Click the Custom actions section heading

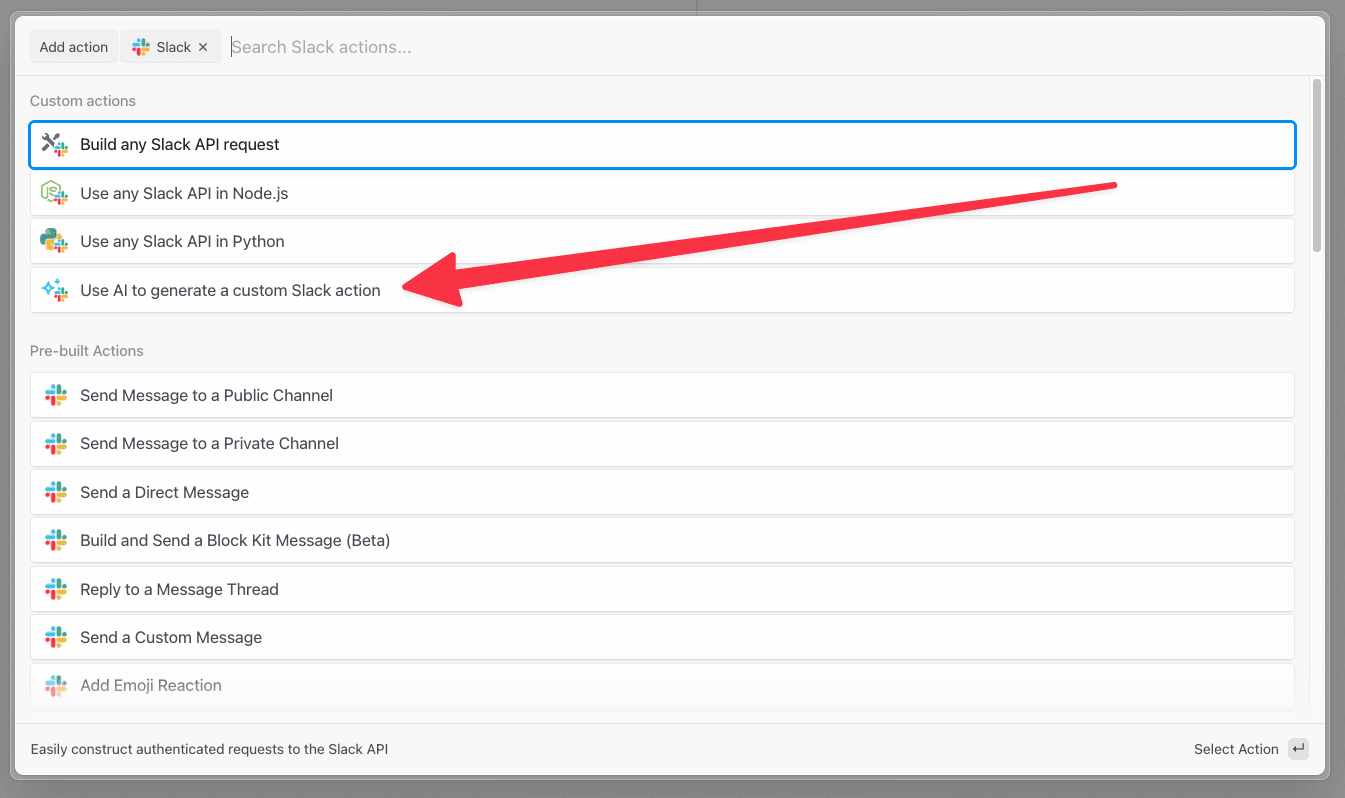[83, 101]
